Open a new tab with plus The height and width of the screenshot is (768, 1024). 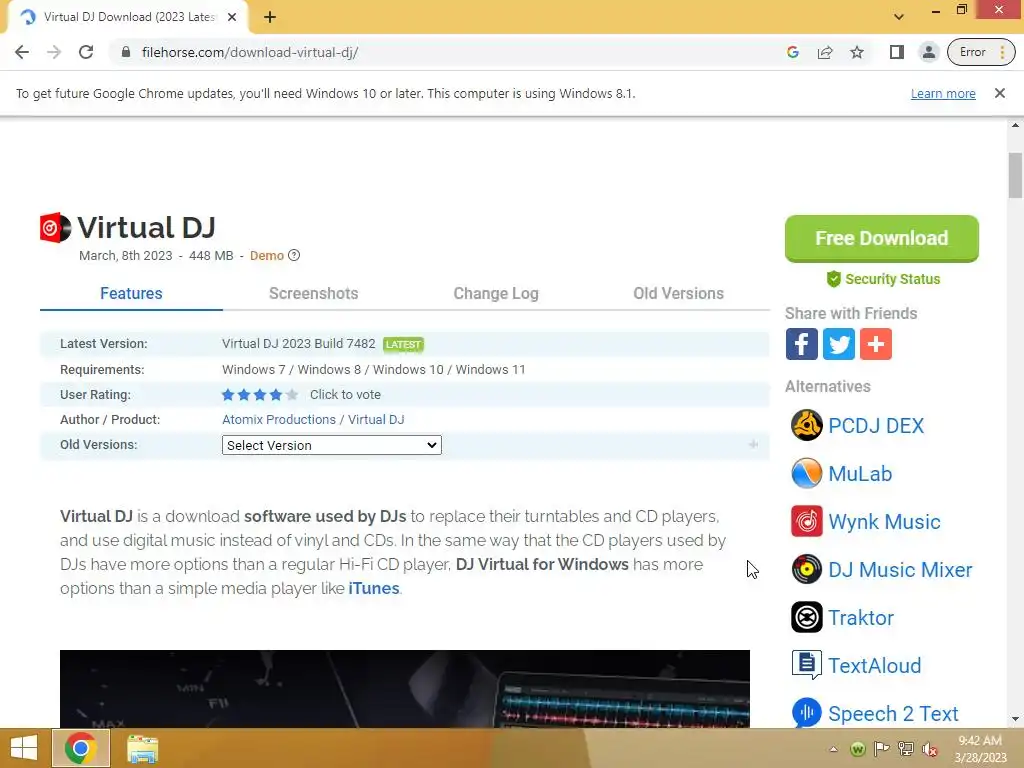pos(270,17)
